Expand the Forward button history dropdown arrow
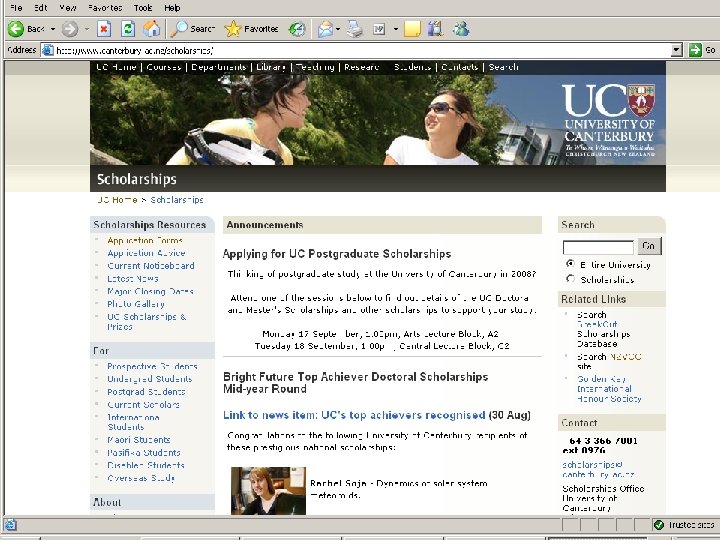The width and height of the screenshot is (720, 540). (x=87, y=29)
